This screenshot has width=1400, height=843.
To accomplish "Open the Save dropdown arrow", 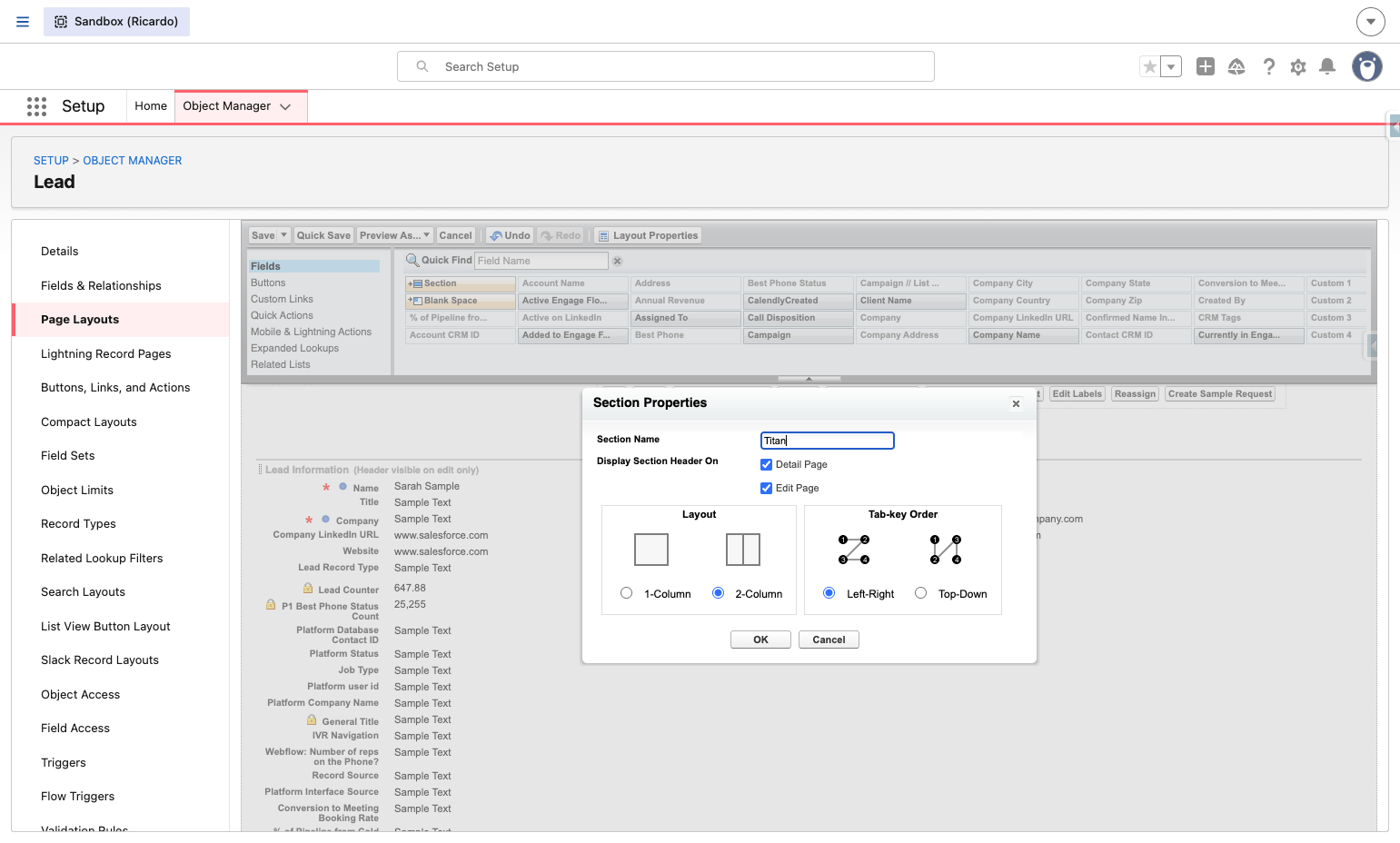I will [x=283, y=235].
